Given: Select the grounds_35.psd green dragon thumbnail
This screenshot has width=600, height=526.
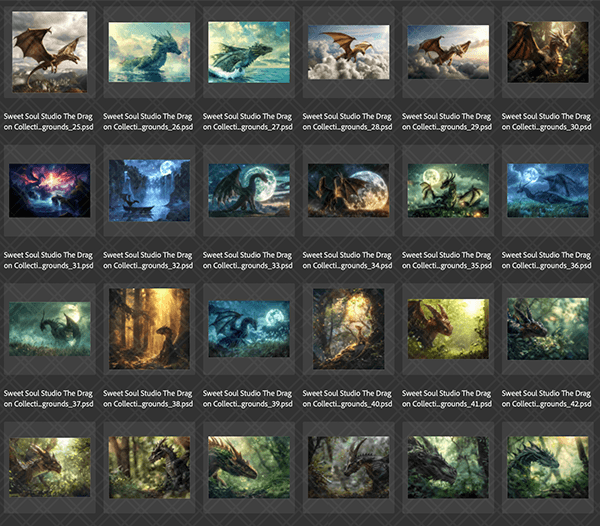Looking at the screenshot, I should click(448, 191).
